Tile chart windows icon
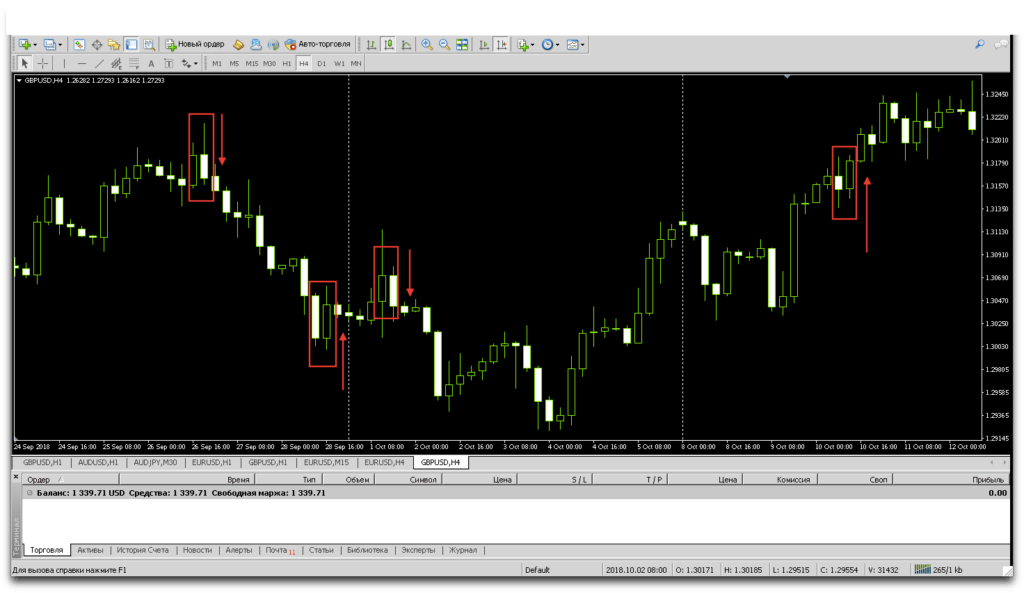The height and width of the screenshot is (593, 1024). coord(462,45)
